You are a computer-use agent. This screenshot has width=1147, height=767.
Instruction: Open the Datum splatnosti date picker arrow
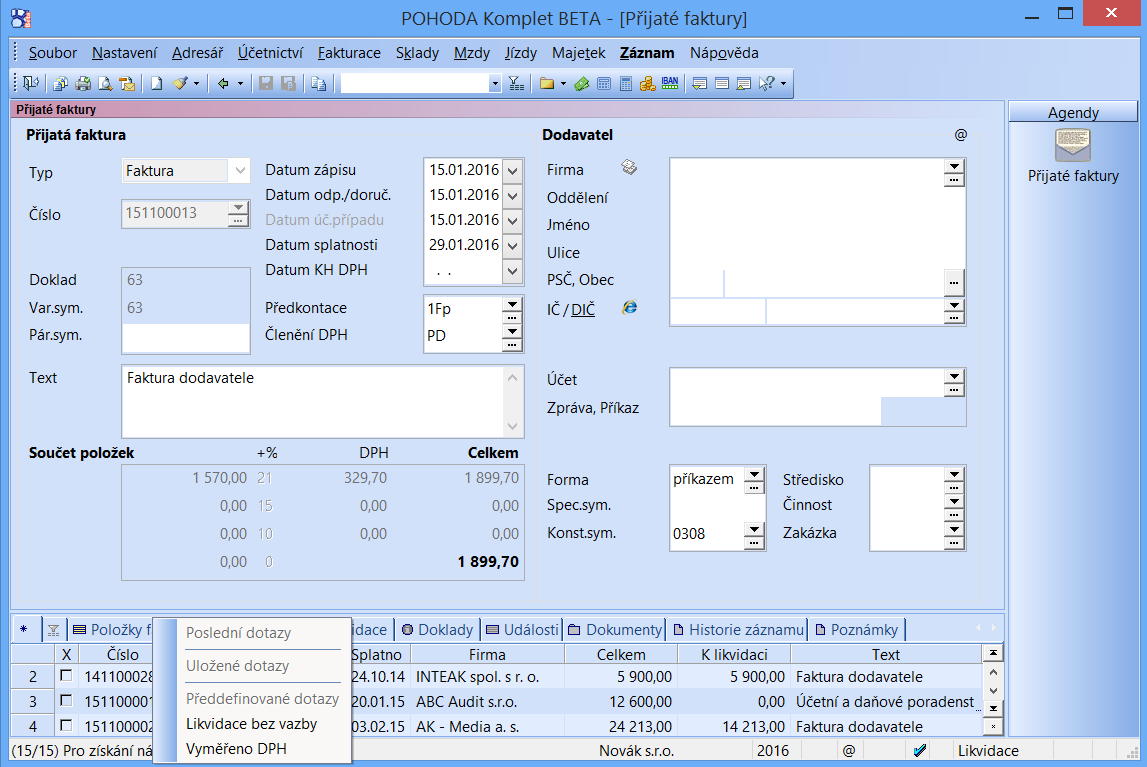[513, 246]
